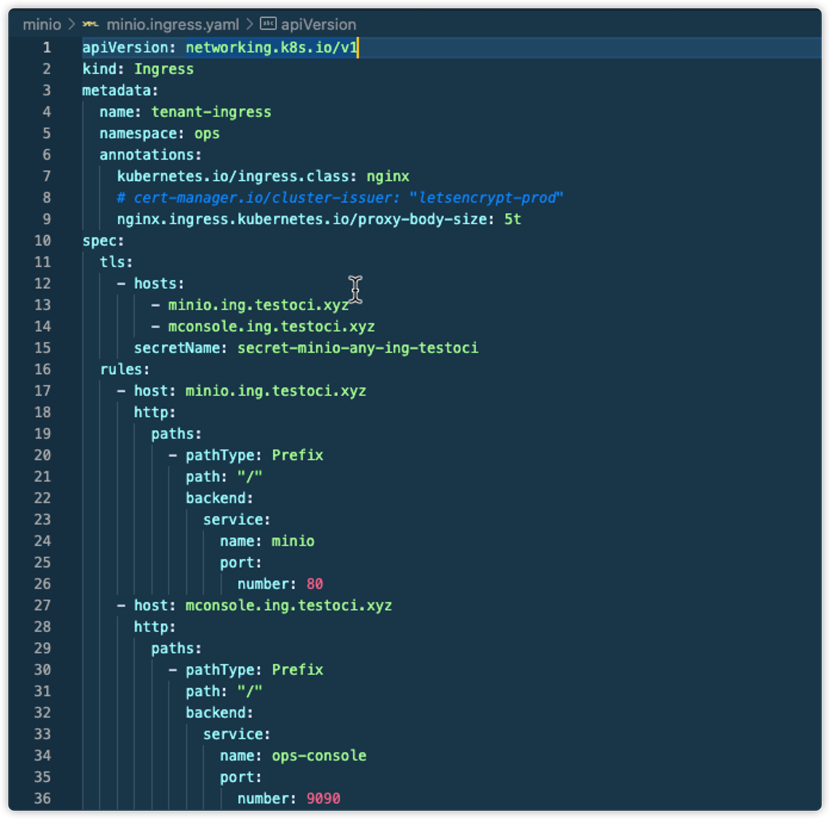Click line number 10 in gutter
830x819 pixels.
(x=42, y=241)
